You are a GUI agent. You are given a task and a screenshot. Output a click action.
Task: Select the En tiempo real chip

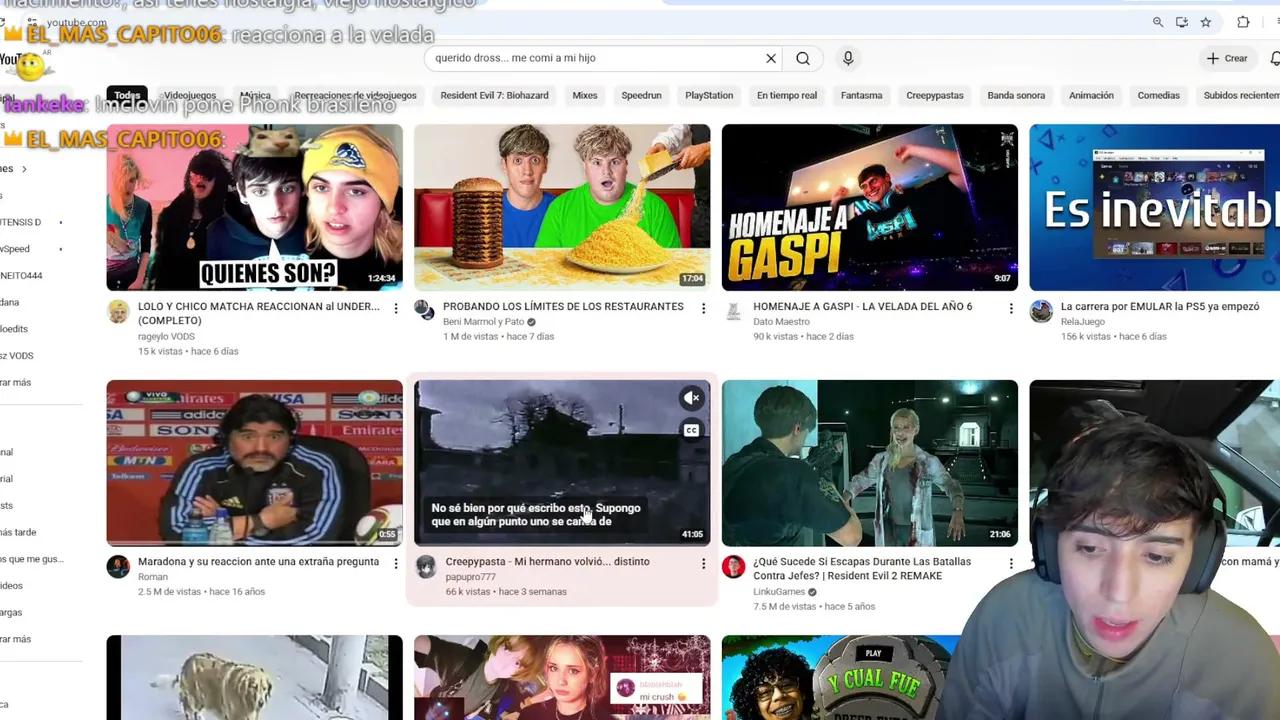pos(787,95)
